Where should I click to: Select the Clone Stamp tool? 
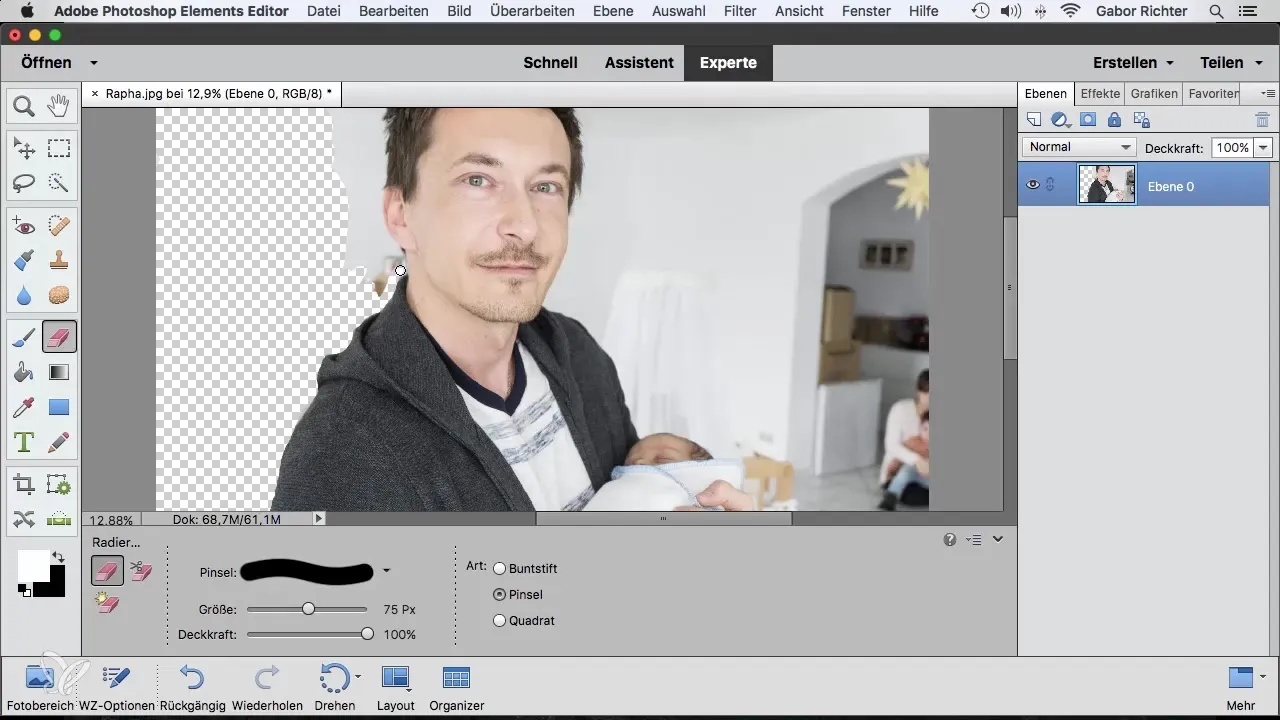[59, 261]
